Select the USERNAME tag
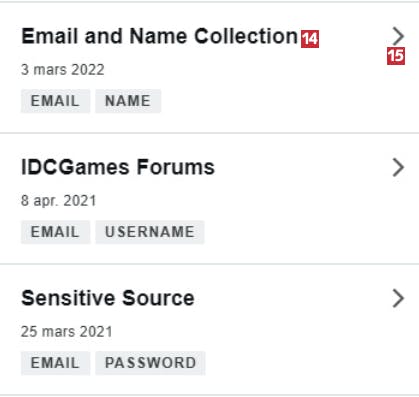 click(x=150, y=232)
